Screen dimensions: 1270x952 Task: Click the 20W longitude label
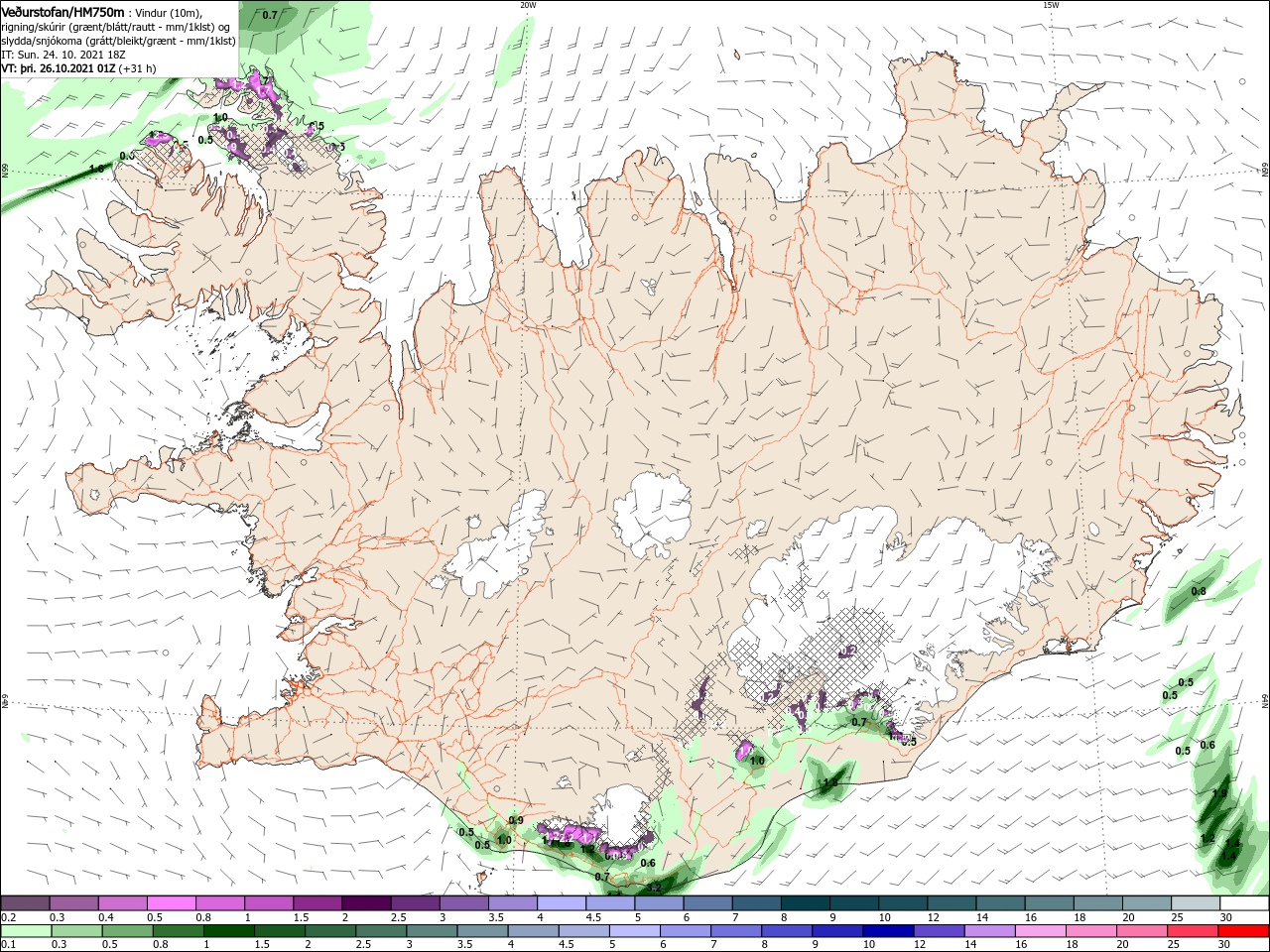pyautogui.click(x=528, y=5)
